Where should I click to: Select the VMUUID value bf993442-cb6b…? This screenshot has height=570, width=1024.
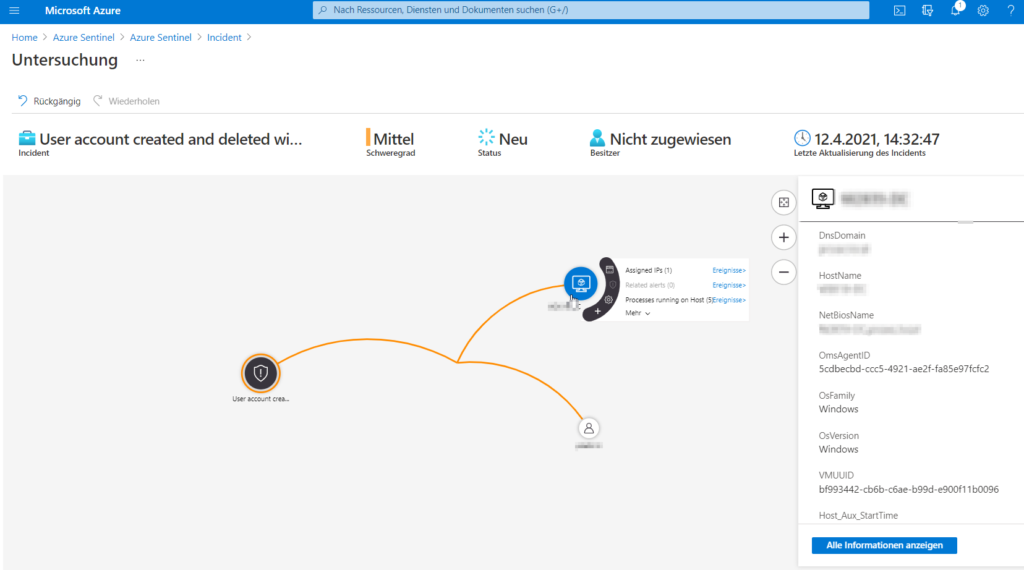coord(908,489)
